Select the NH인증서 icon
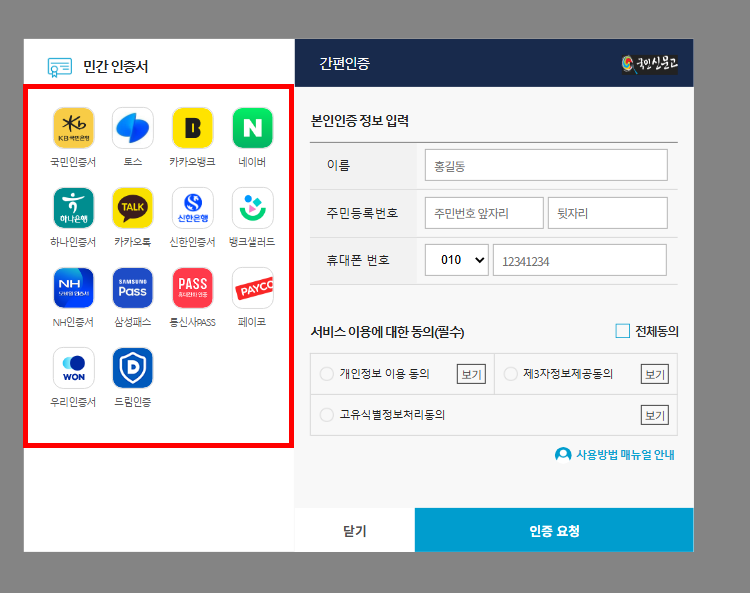The image size is (750, 593). coord(73,287)
